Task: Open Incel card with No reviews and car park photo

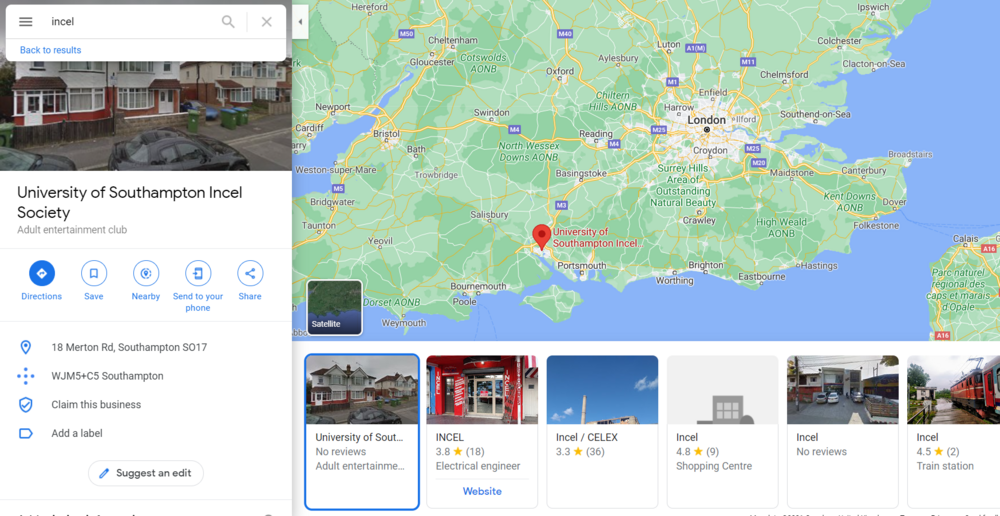Action: 842,432
